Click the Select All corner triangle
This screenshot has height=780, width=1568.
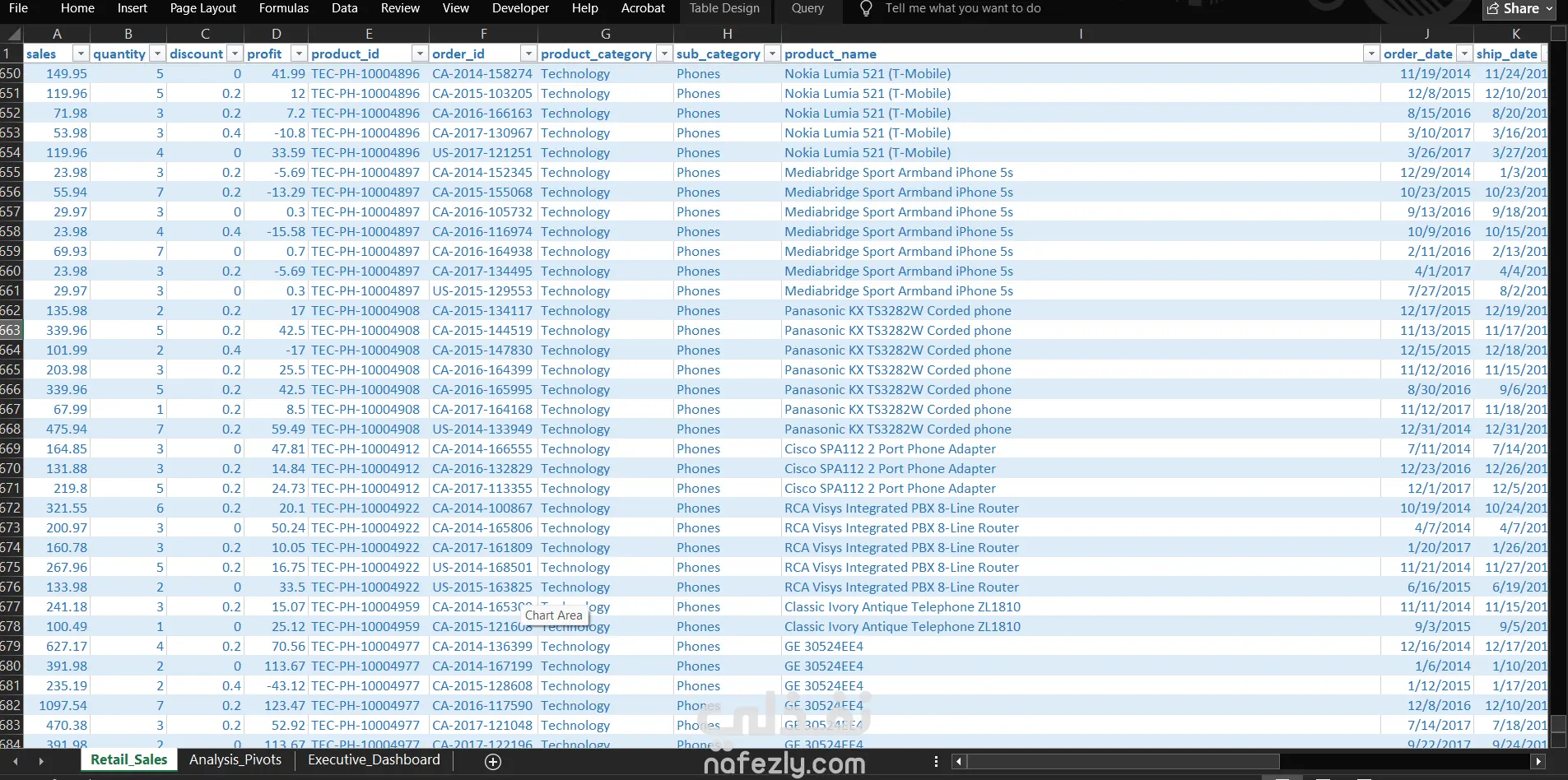[12, 34]
